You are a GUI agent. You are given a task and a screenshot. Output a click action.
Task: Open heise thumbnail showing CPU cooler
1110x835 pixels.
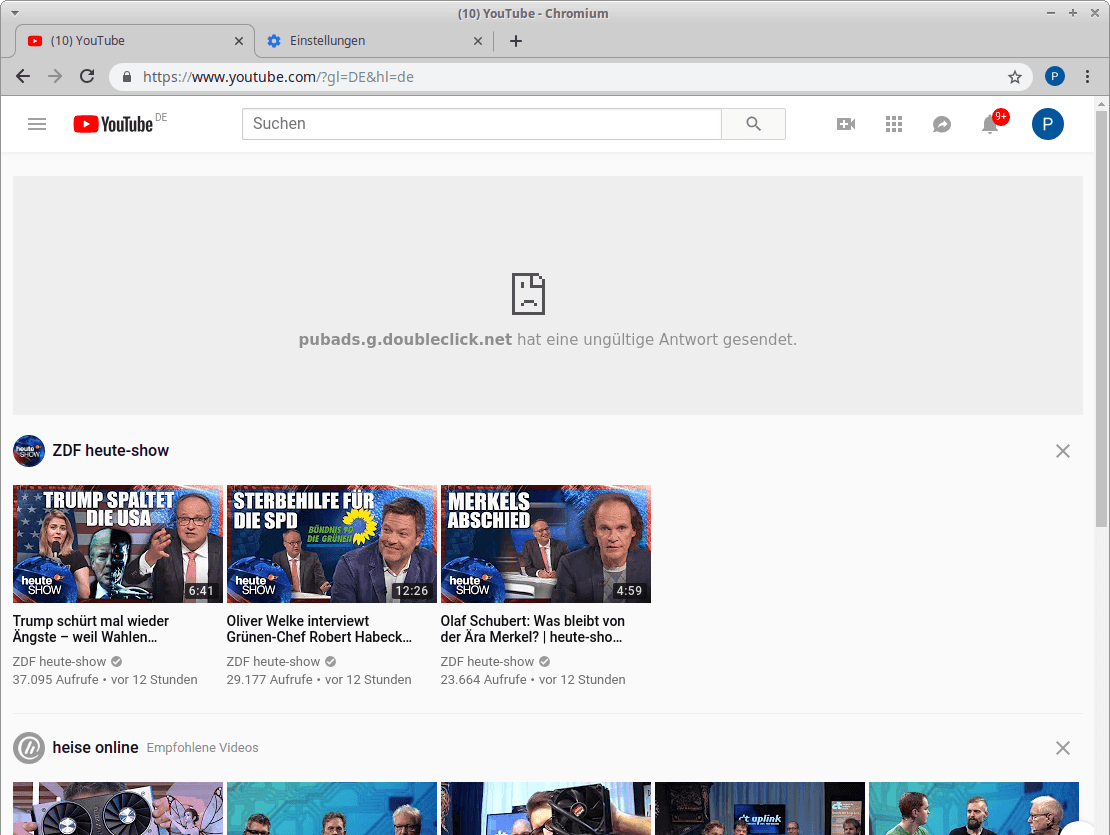[546, 808]
